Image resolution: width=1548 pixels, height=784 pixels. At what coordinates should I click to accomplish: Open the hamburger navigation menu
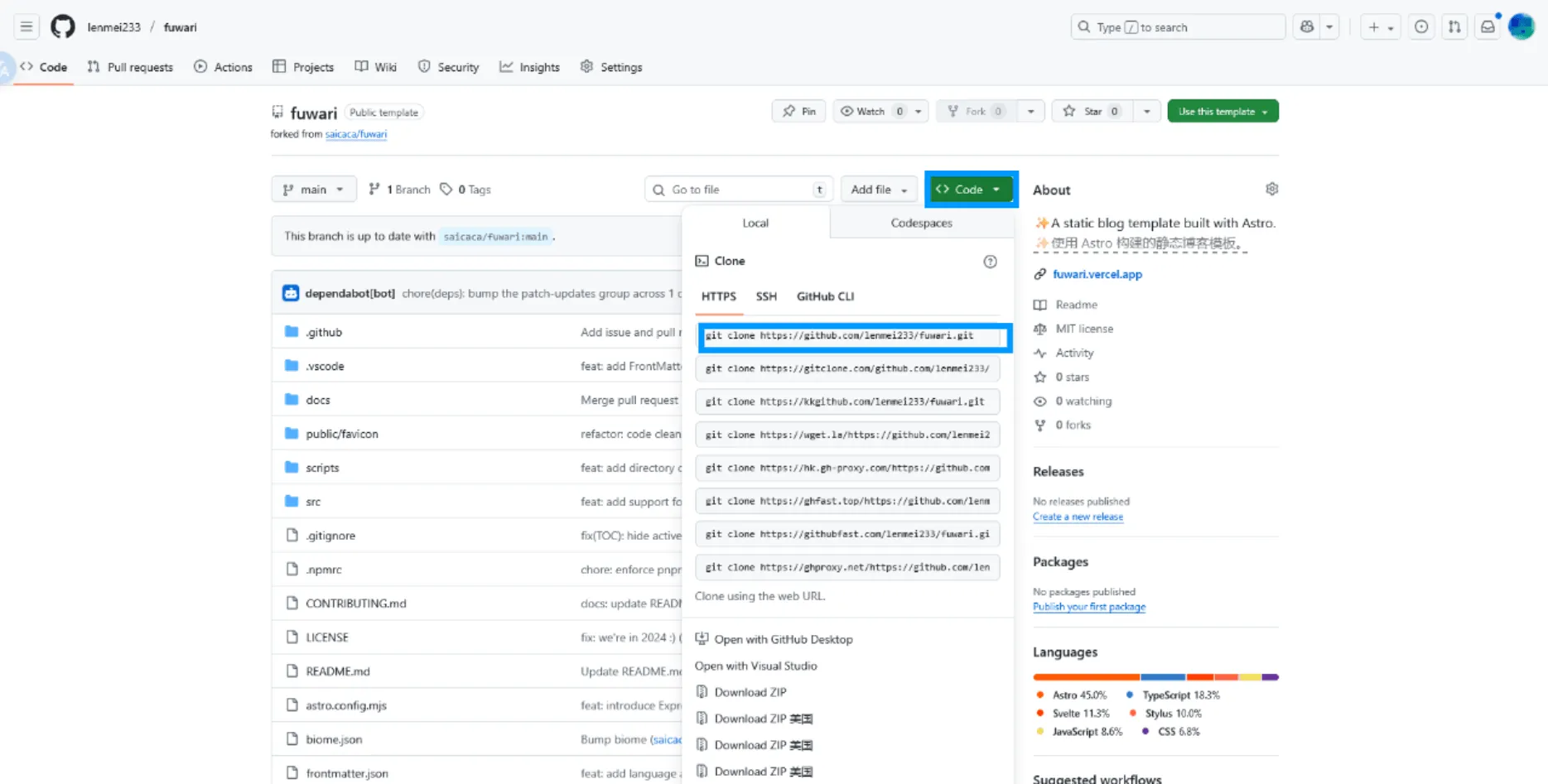[x=27, y=27]
